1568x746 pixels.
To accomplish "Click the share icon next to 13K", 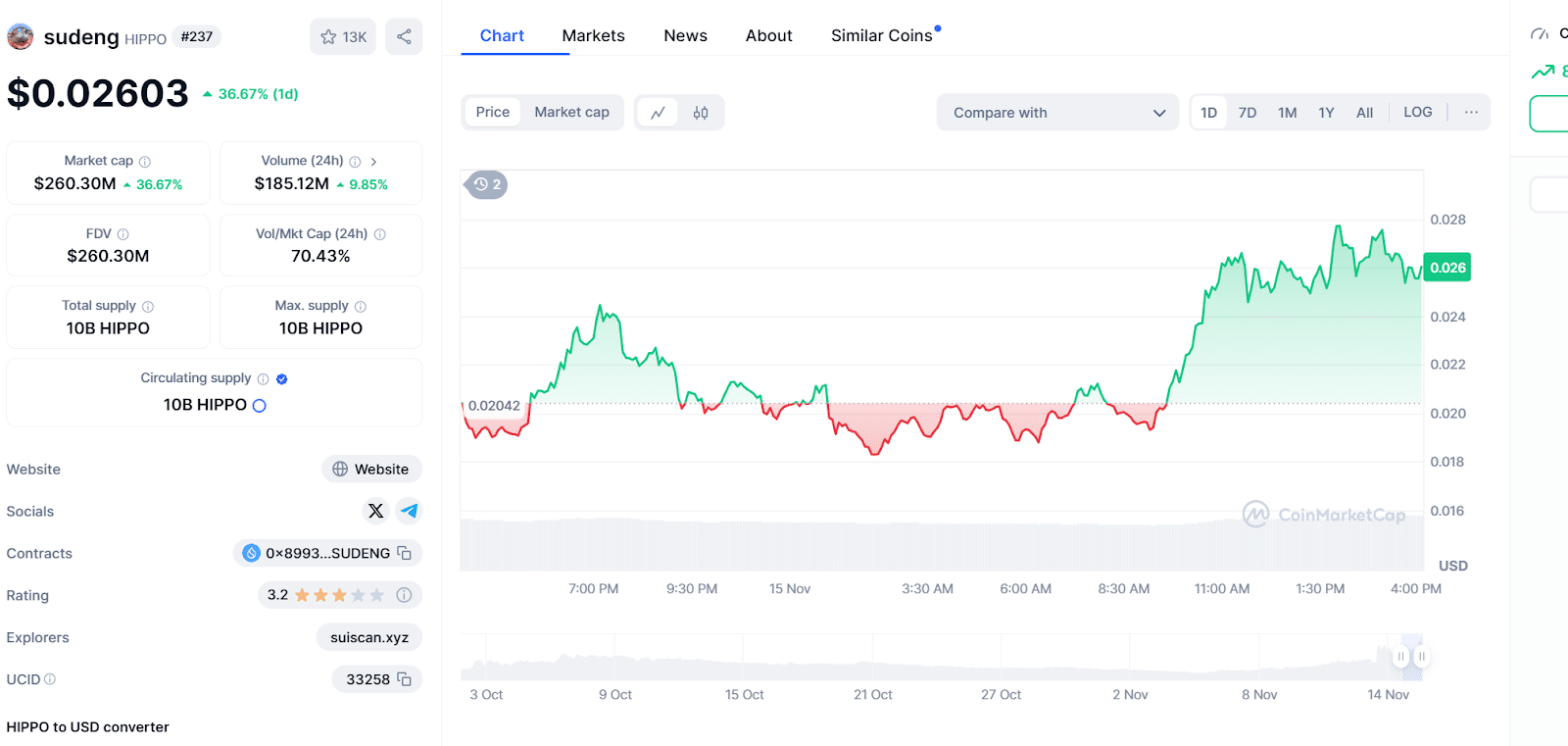I will [404, 36].
